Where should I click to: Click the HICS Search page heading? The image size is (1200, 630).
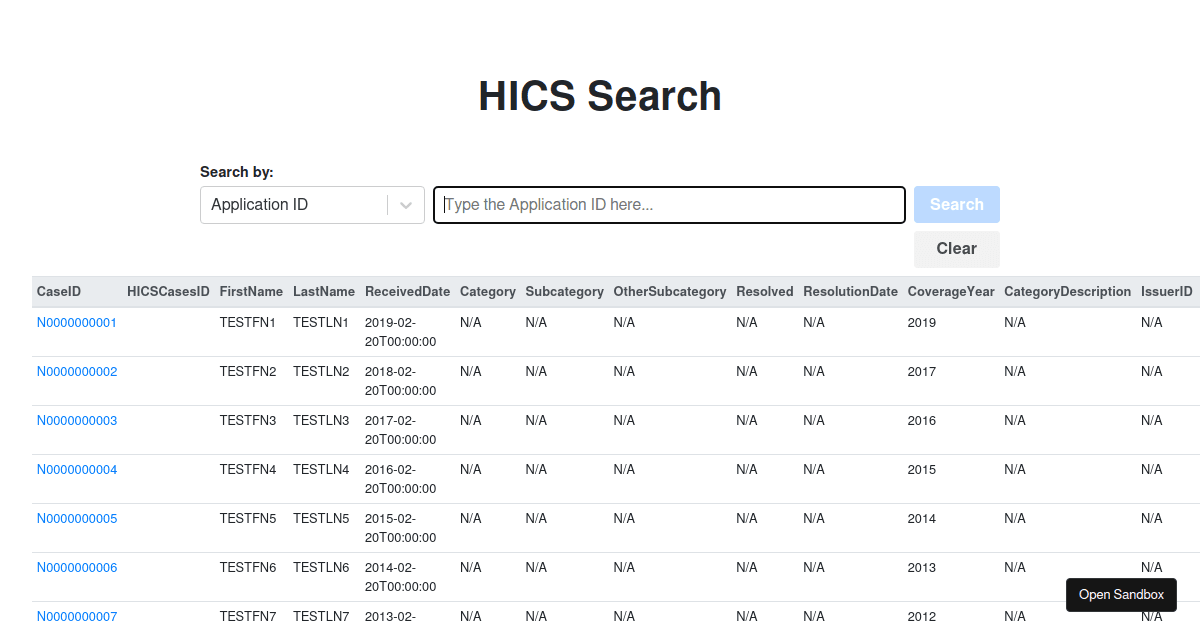[600, 96]
